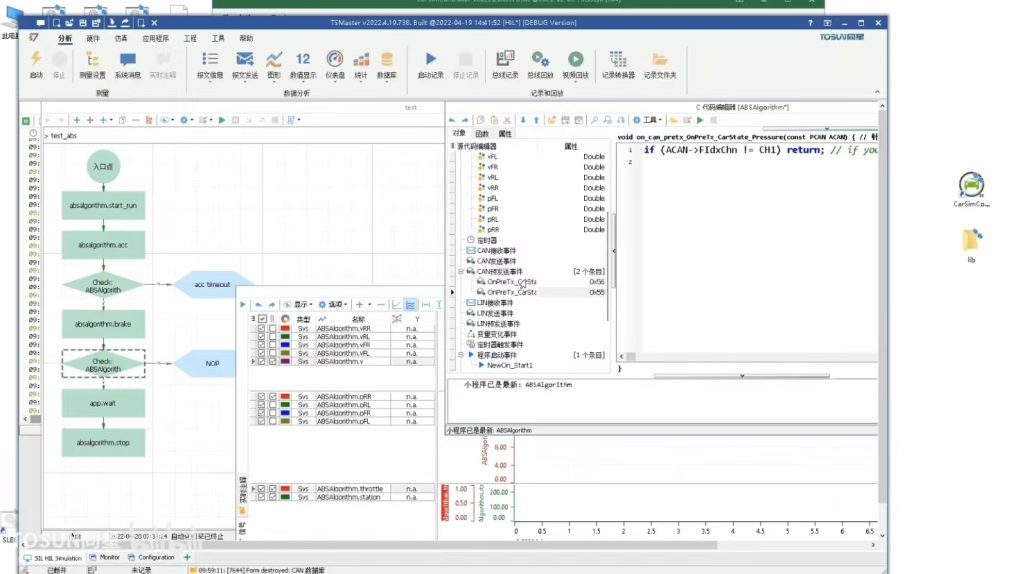Collapse the CAN预发送事件 tree node
Image resolution: width=1024 pixels, height=574 pixels.
tap(461, 272)
